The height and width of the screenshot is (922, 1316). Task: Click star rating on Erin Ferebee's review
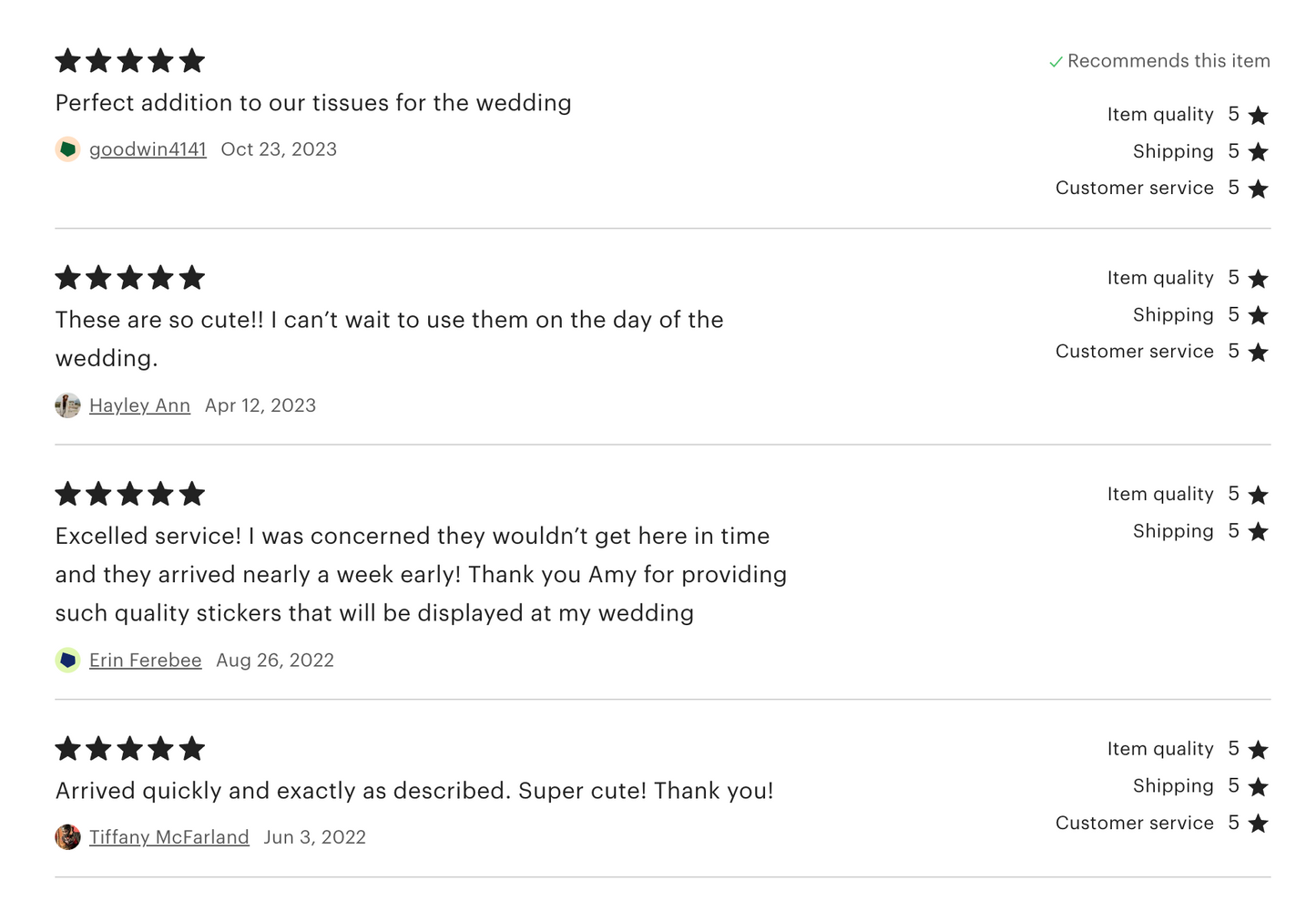point(129,495)
